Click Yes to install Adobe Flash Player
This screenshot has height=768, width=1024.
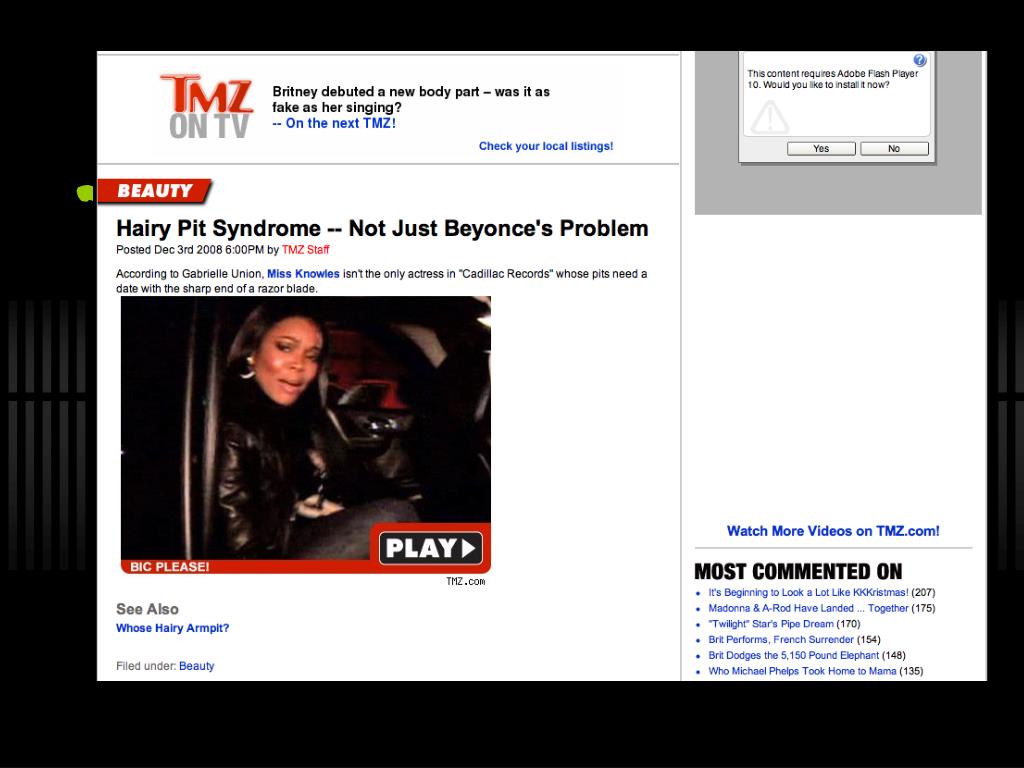[x=821, y=149]
